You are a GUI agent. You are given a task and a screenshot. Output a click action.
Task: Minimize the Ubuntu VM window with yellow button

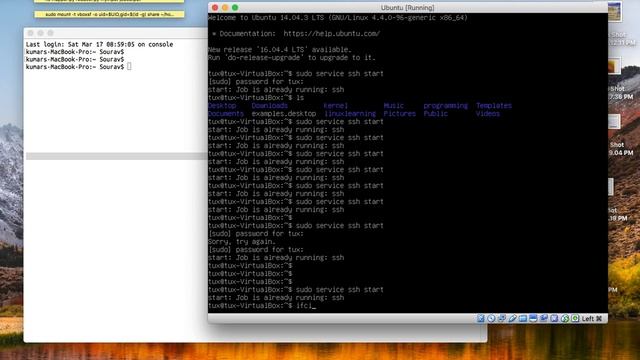[225, 7]
